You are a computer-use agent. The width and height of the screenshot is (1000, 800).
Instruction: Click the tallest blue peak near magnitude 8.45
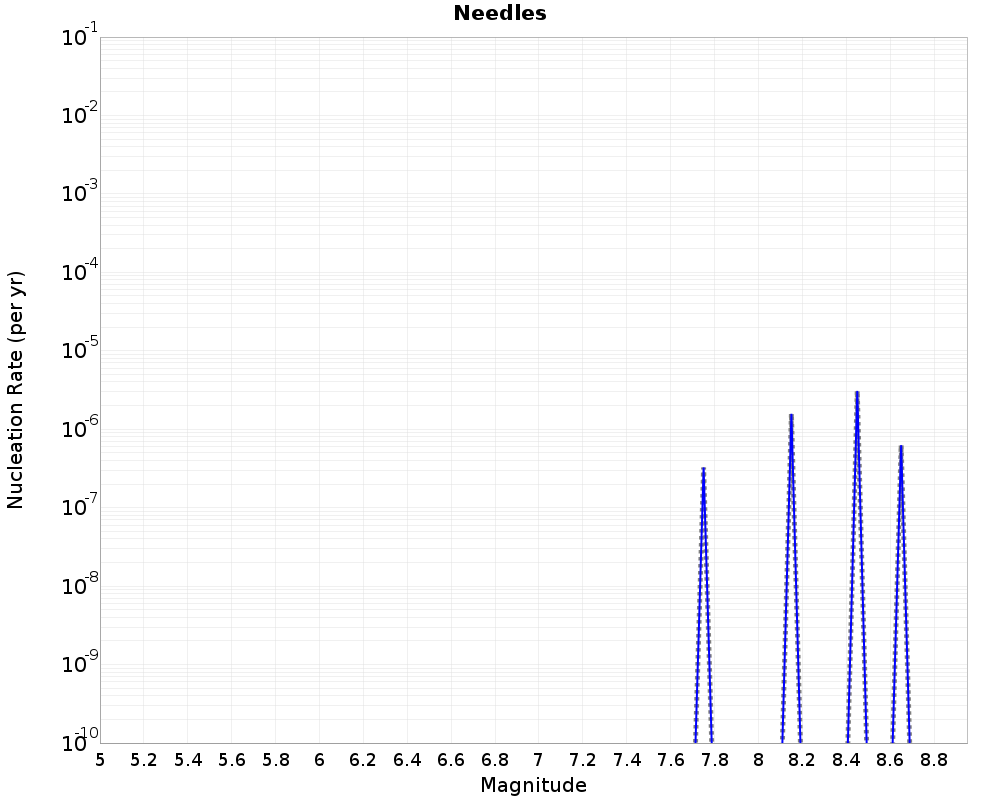point(857,567)
